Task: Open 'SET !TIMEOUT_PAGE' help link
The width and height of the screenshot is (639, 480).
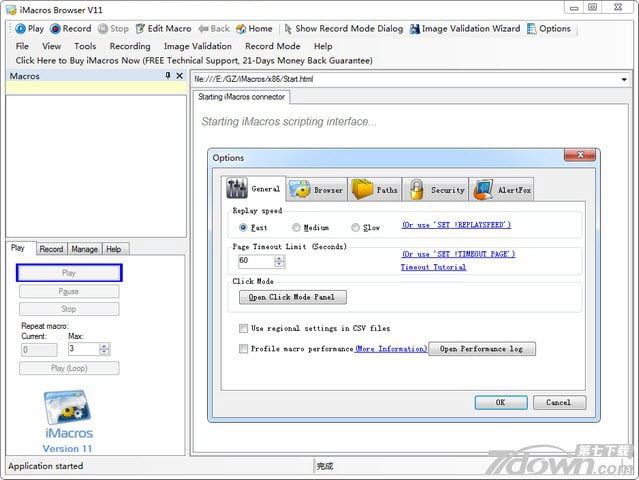Action: (x=458, y=254)
